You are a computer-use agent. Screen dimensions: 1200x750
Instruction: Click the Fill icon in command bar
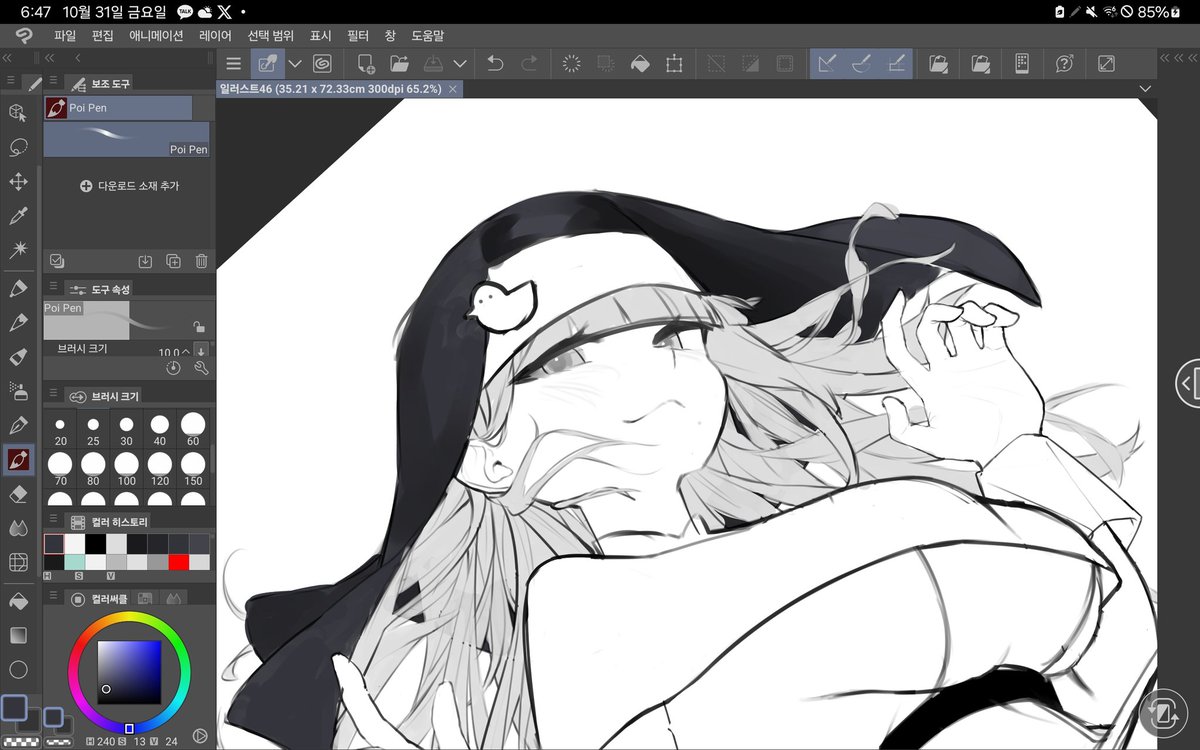pyautogui.click(x=640, y=64)
